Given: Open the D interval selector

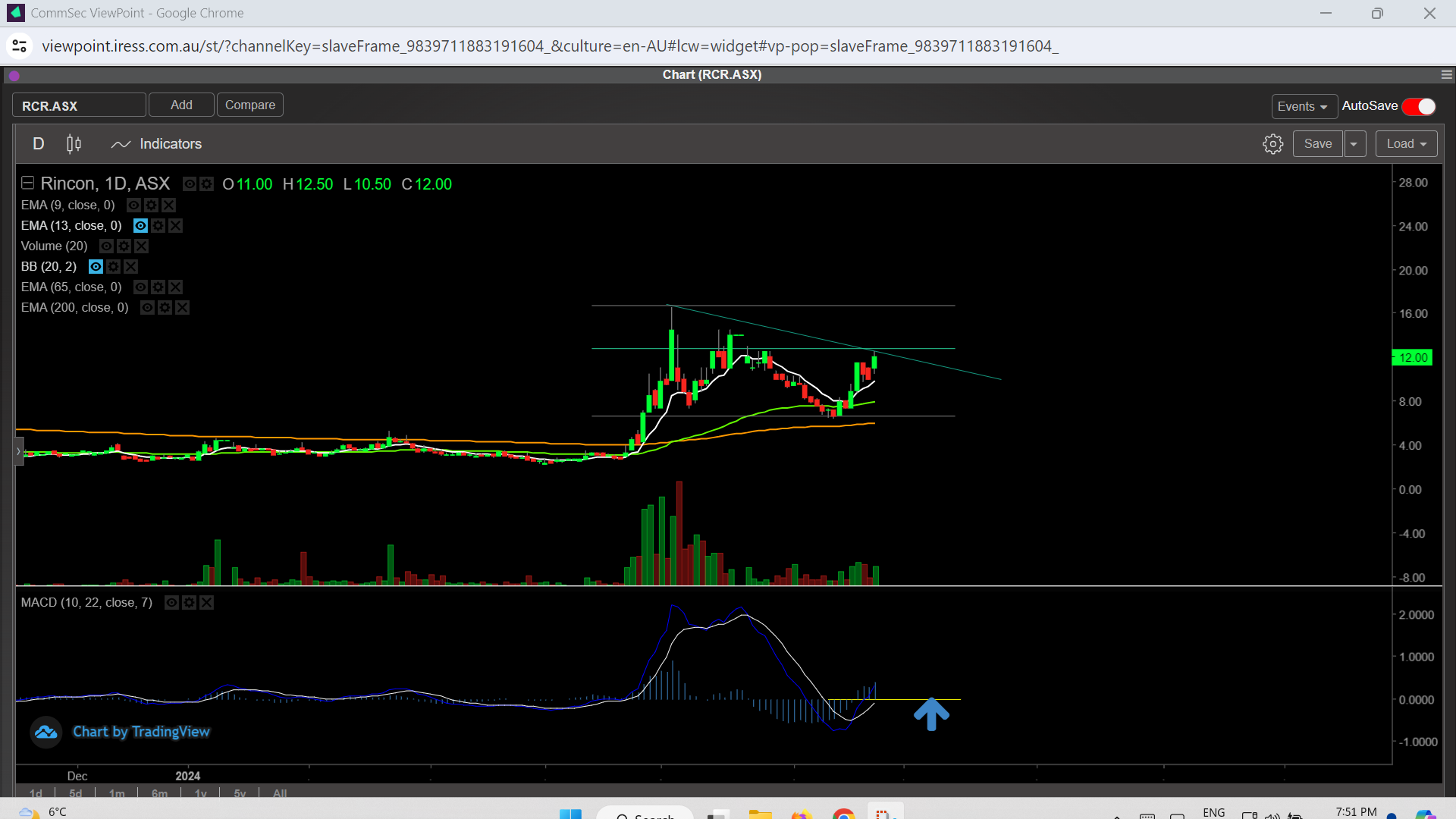Looking at the screenshot, I should (39, 144).
